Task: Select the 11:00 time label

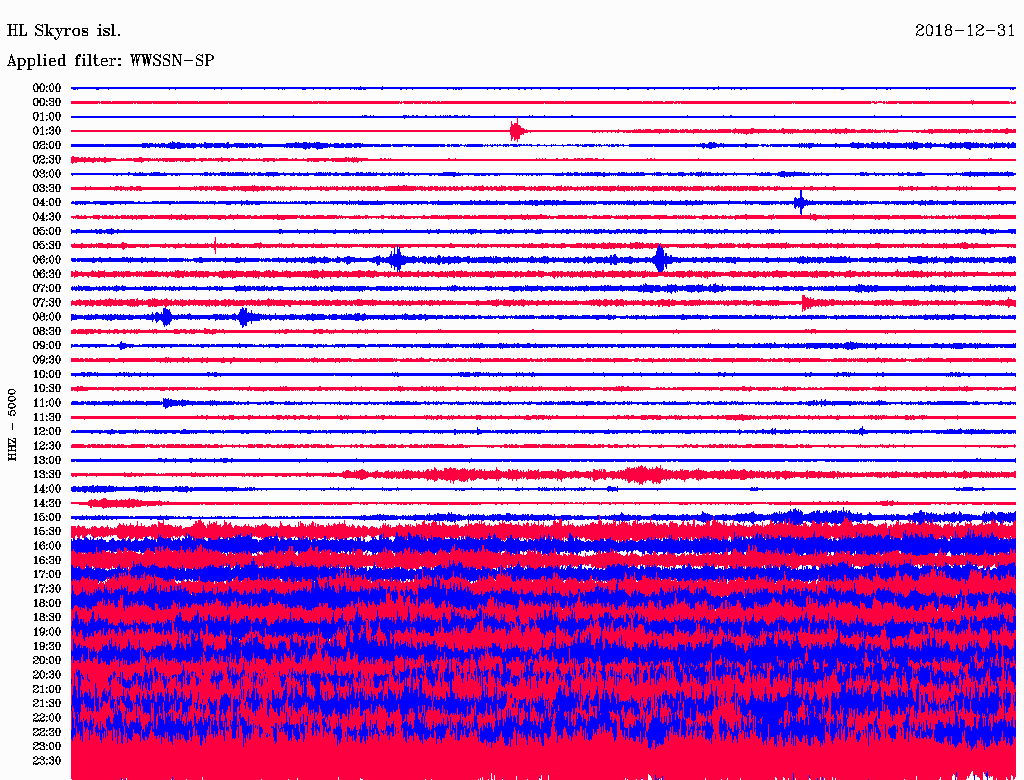Action: (47, 403)
